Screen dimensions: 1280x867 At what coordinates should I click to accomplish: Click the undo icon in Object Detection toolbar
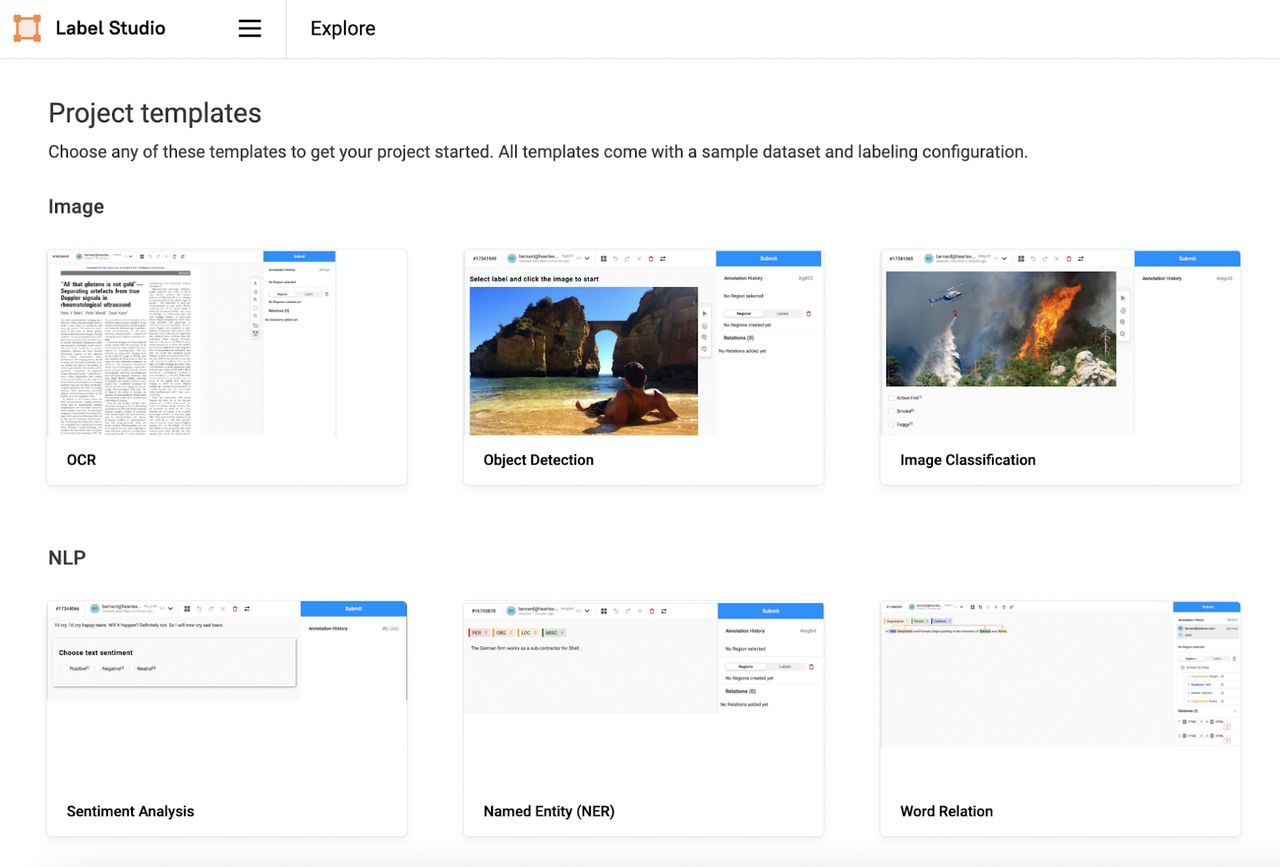(615, 258)
